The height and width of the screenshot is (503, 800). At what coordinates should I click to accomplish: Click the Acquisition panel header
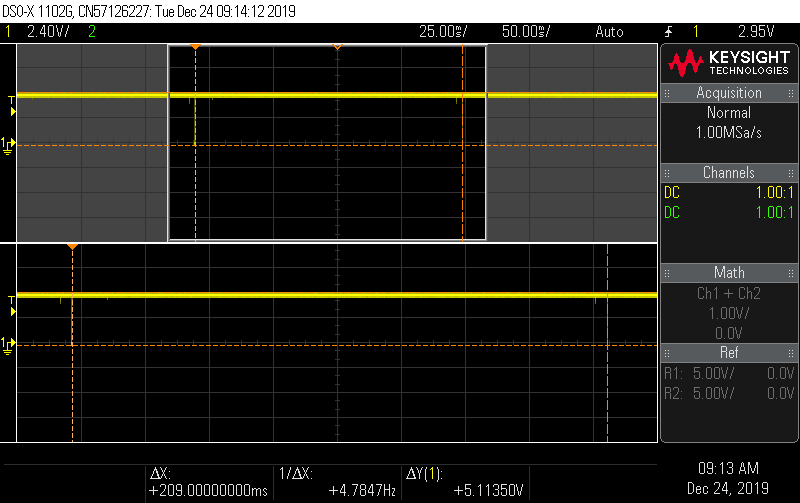coord(729,93)
